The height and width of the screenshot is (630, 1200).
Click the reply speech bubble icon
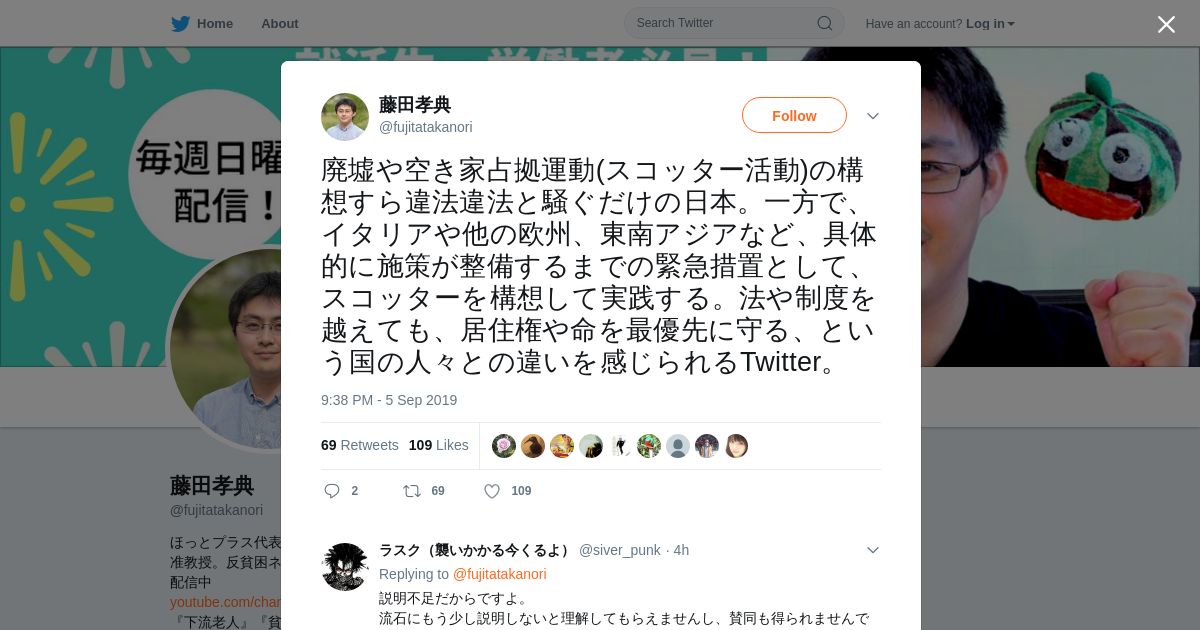pos(332,491)
